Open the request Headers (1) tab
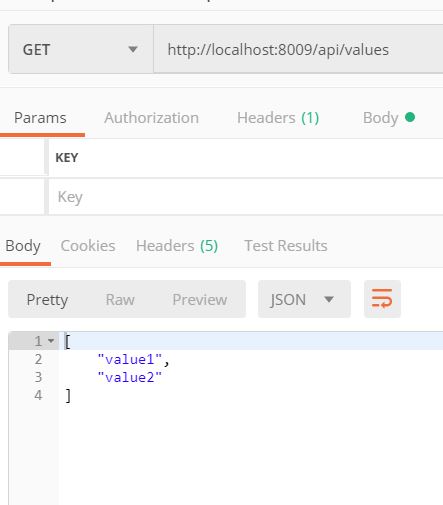 pos(278,118)
